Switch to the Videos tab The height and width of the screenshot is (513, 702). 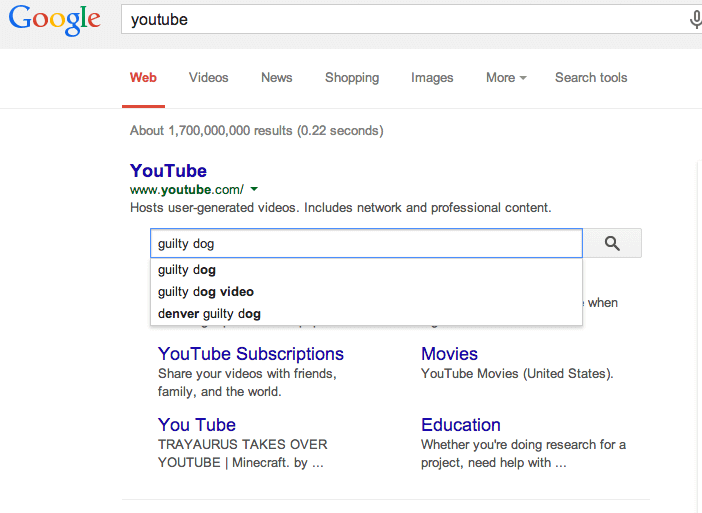tap(208, 77)
